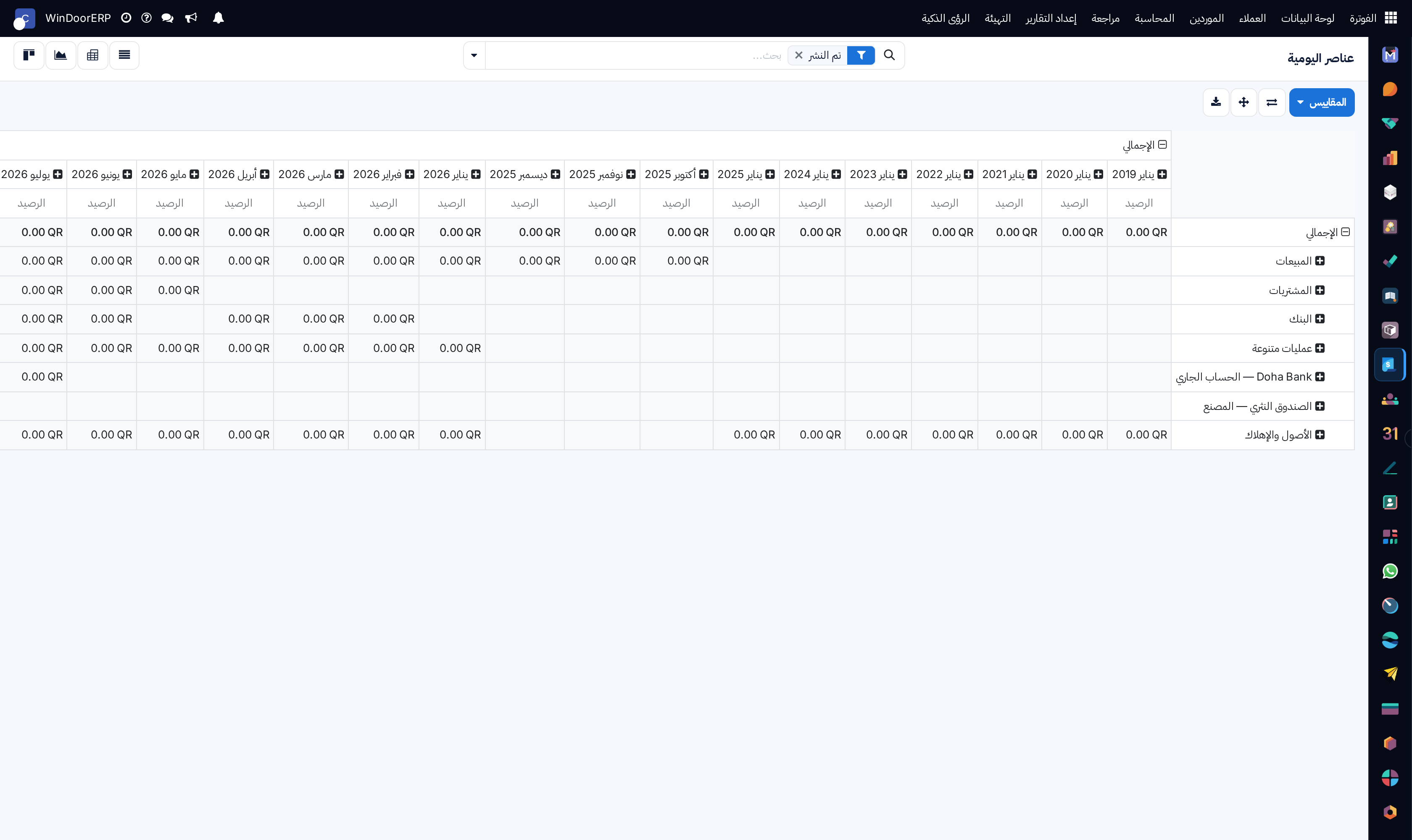Click المبيعات balance cell for أكتوبر 2025

676,261
